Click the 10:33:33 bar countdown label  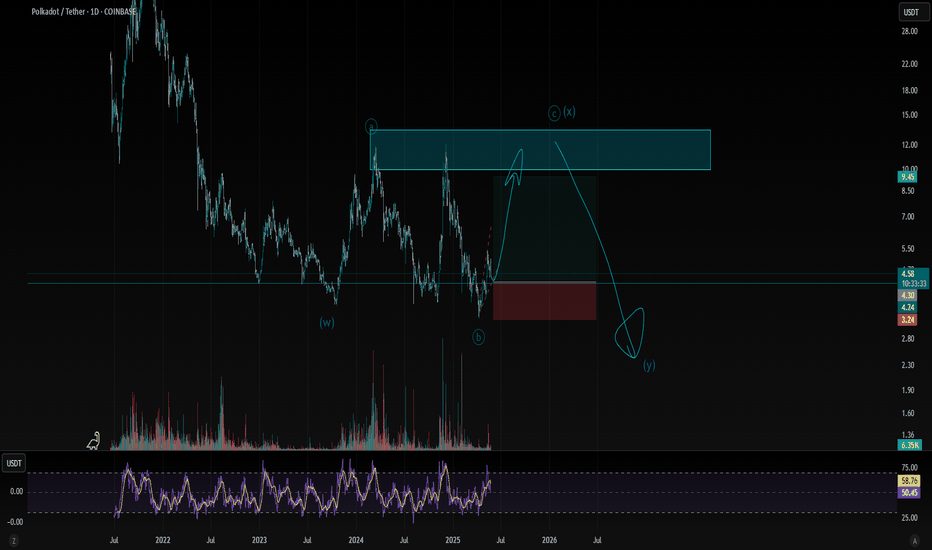point(913,284)
